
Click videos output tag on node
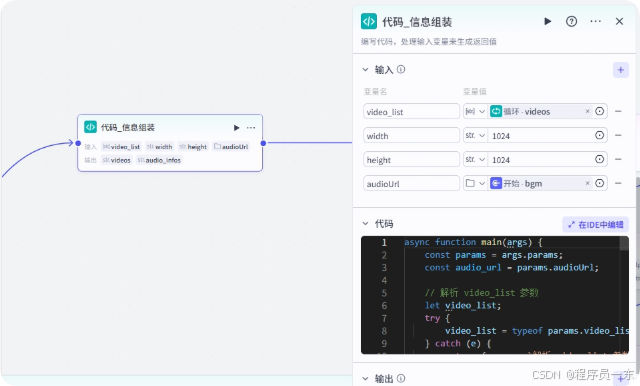pos(117,160)
